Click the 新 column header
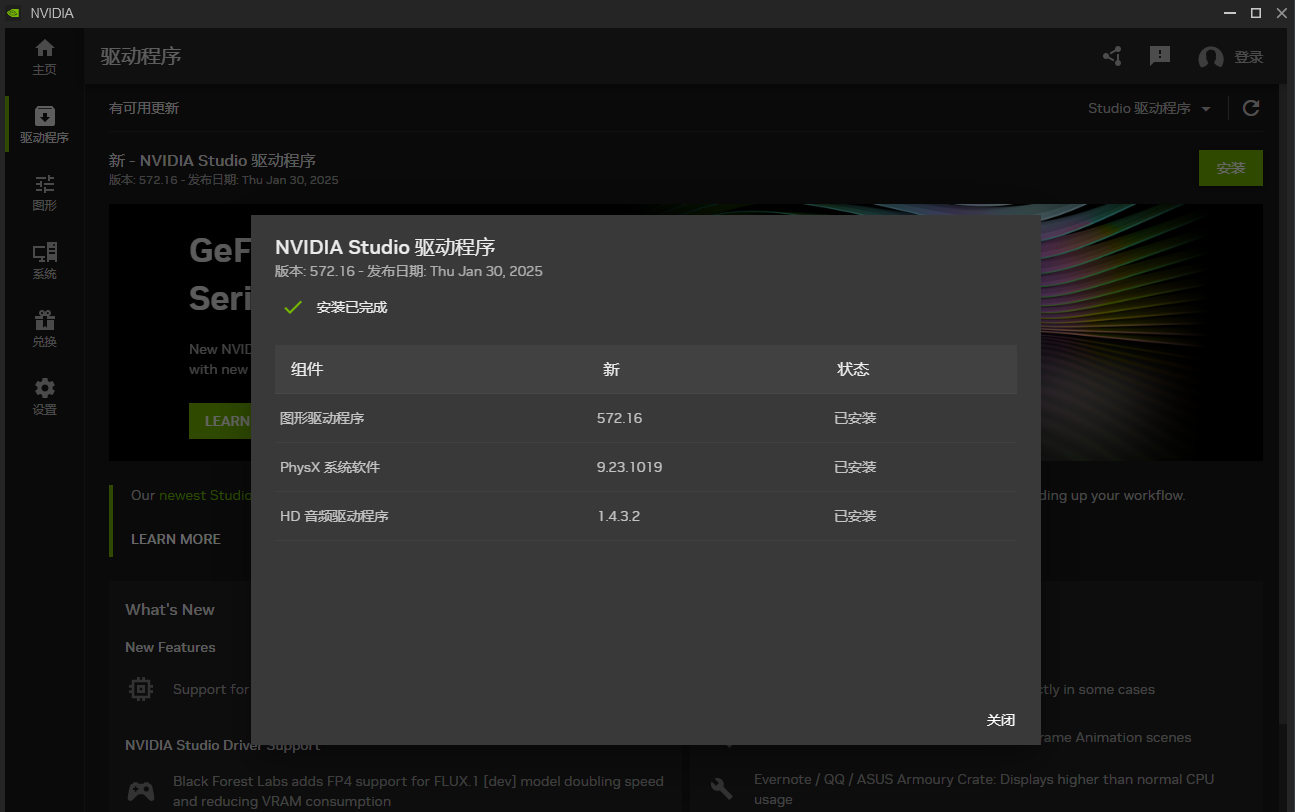This screenshot has height=812, width=1295. point(611,369)
